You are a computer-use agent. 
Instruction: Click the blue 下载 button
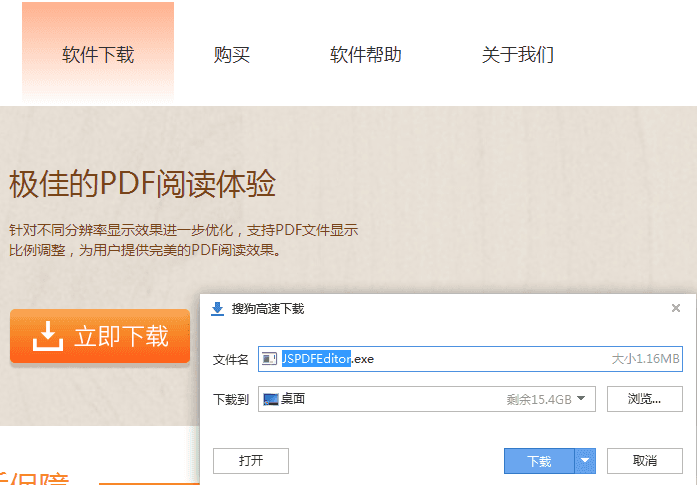pos(539,461)
